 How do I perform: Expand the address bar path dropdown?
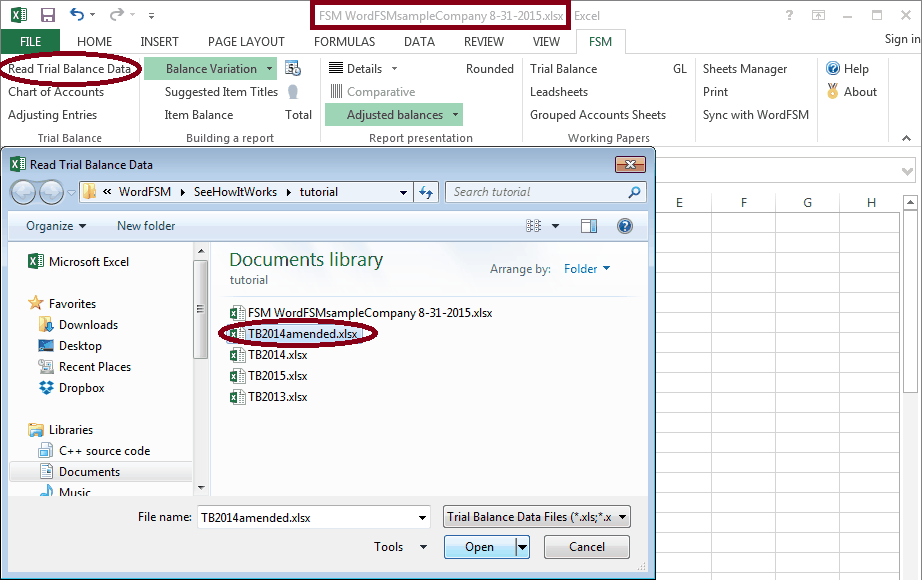pyautogui.click(x=403, y=192)
